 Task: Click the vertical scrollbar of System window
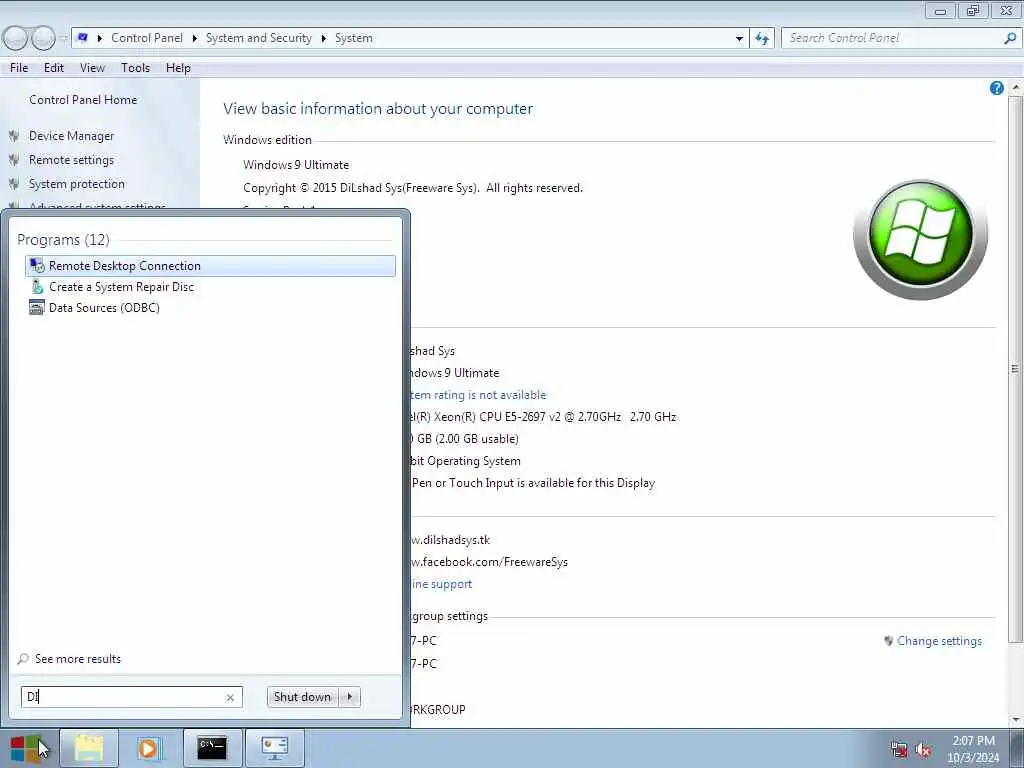click(1014, 370)
